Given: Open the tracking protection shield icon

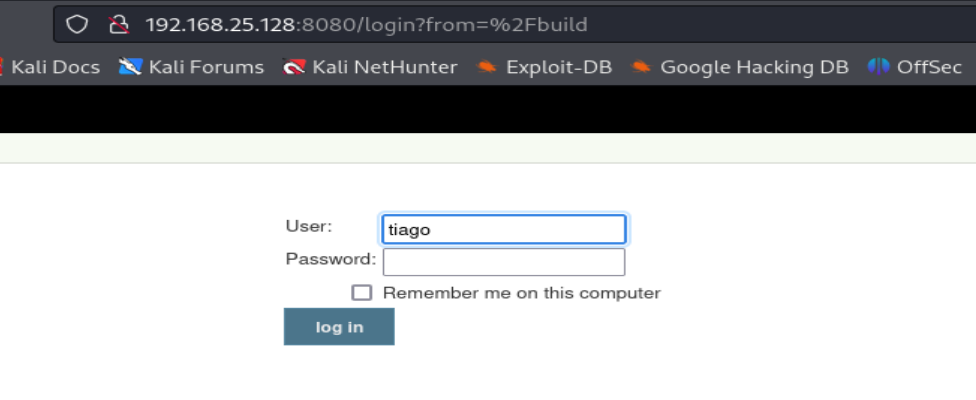Looking at the screenshot, I should (x=77, y=24).
